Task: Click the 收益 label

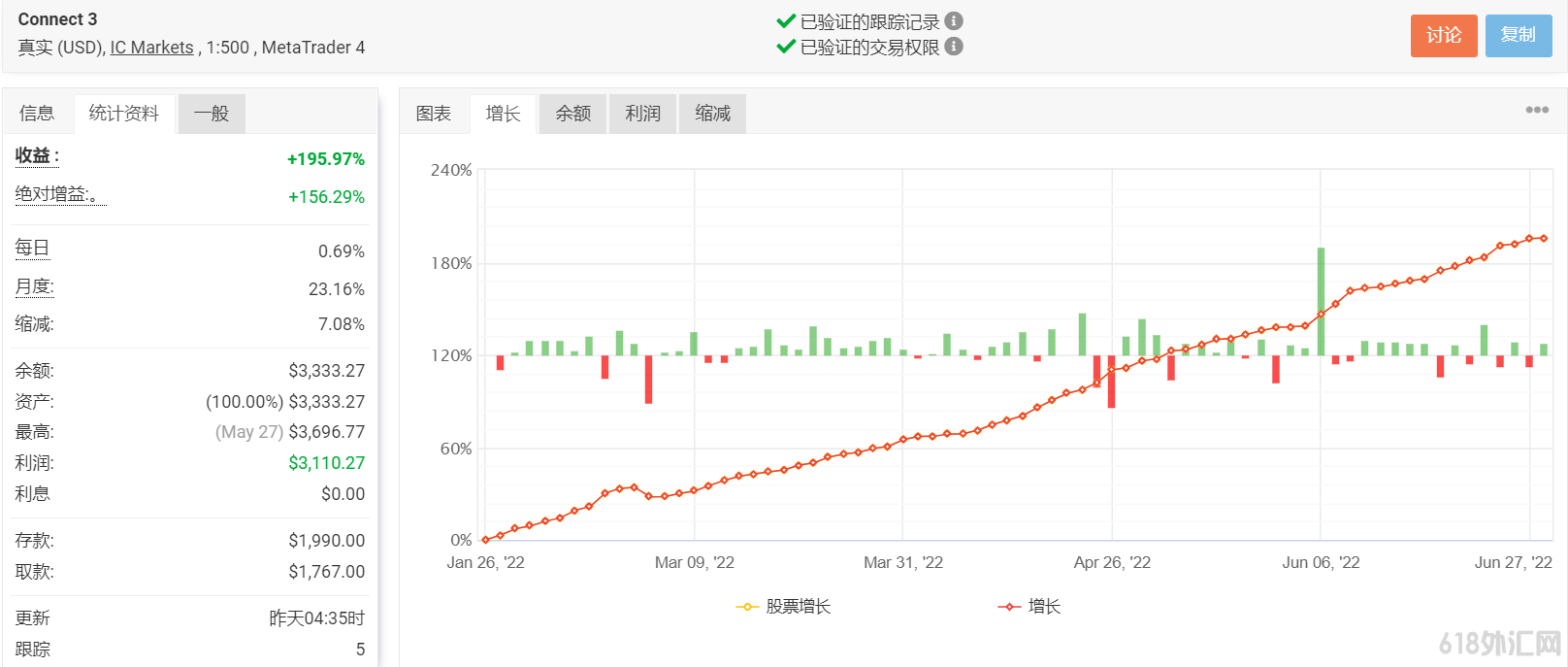Action: pos(36,156)
